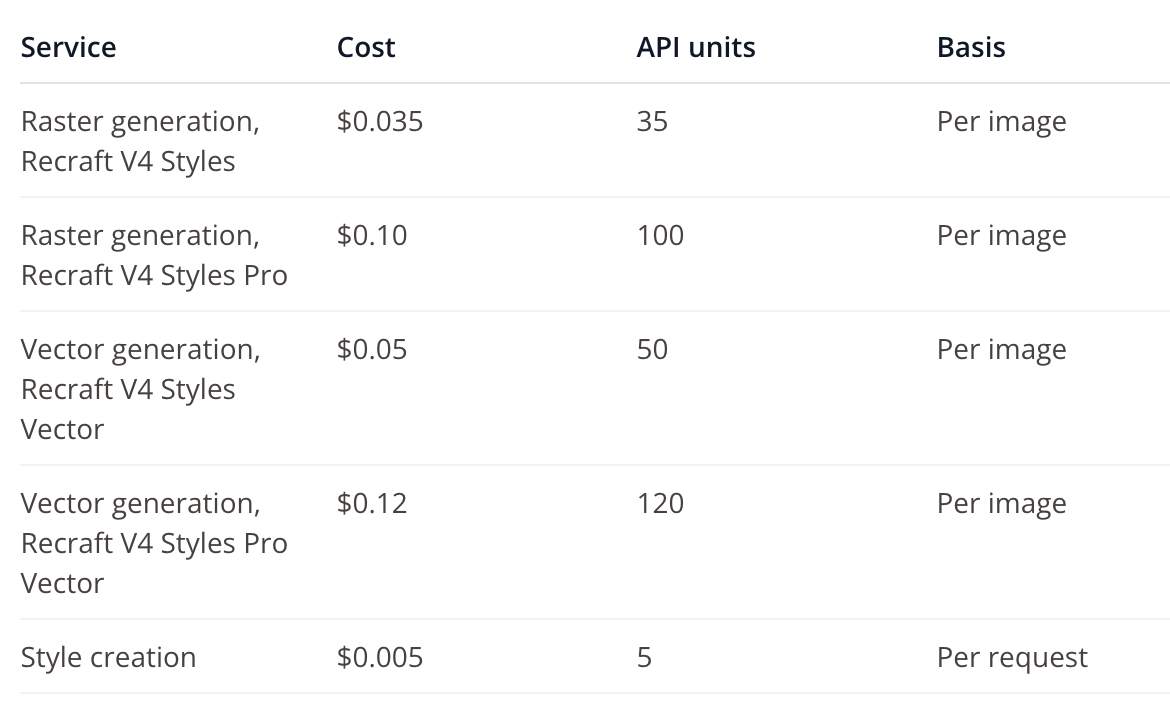Screen dimensions: 1170x710
Task: Select Raster generation Recraft V4 Styles cell
Action: click(x=140, y=142)
